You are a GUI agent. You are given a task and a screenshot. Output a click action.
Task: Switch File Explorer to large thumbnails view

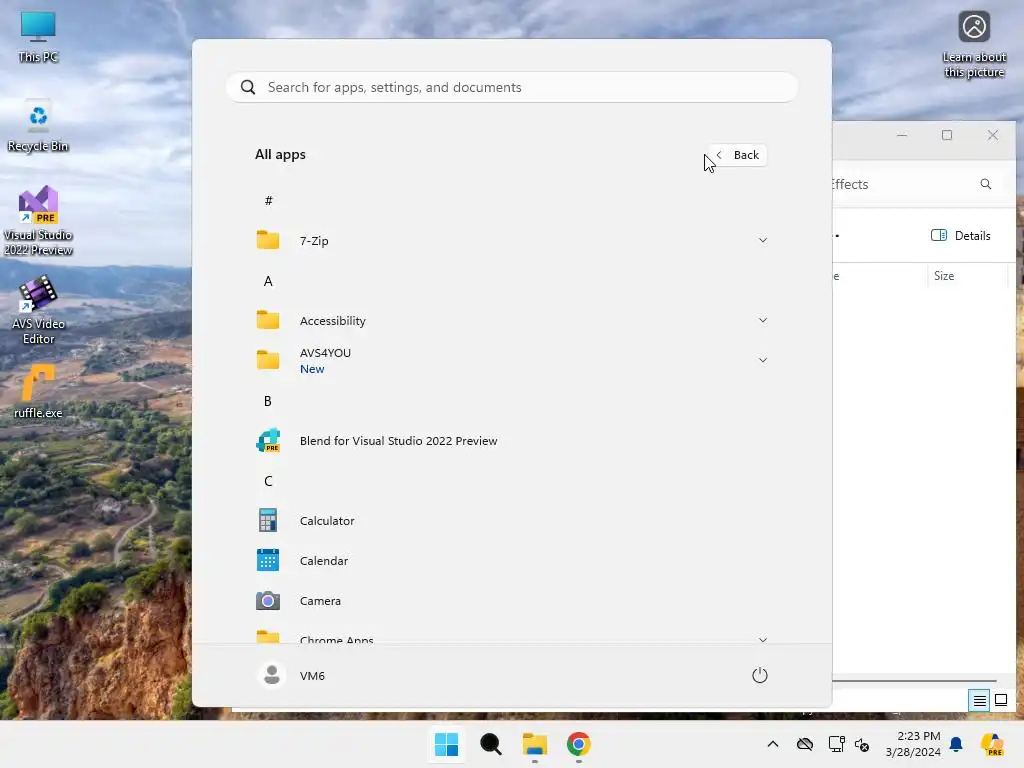(1000, 701)
